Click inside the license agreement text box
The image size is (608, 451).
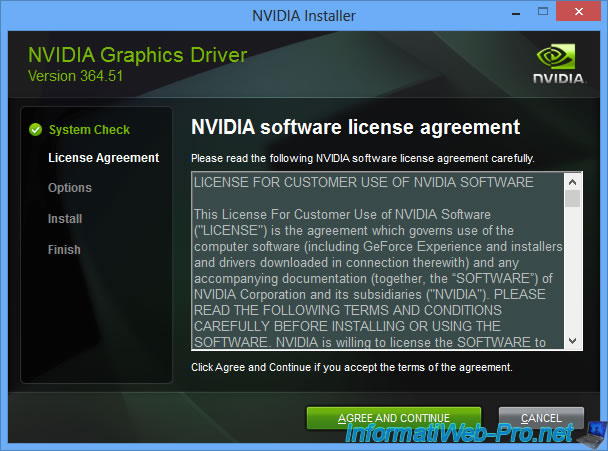pos(377,261)
